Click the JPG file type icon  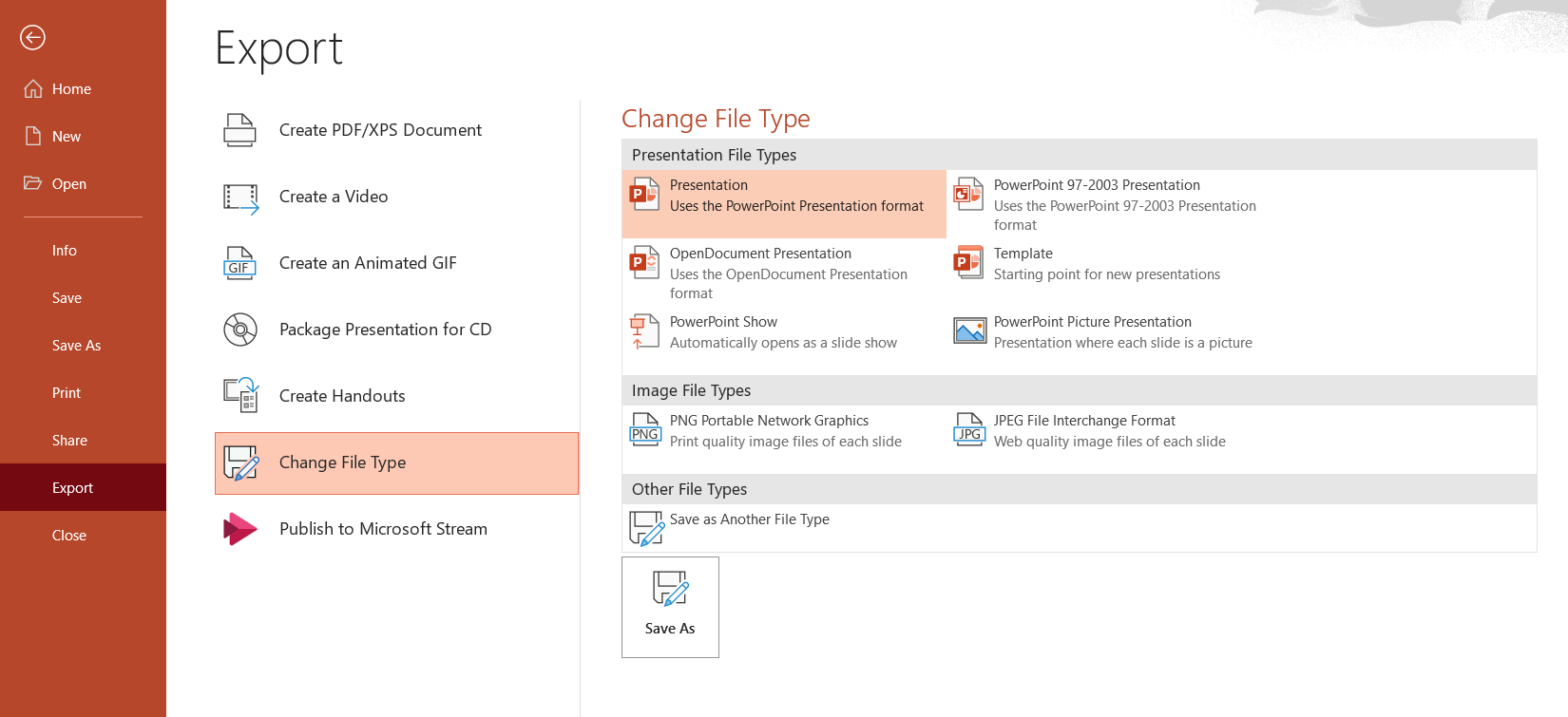968,430
